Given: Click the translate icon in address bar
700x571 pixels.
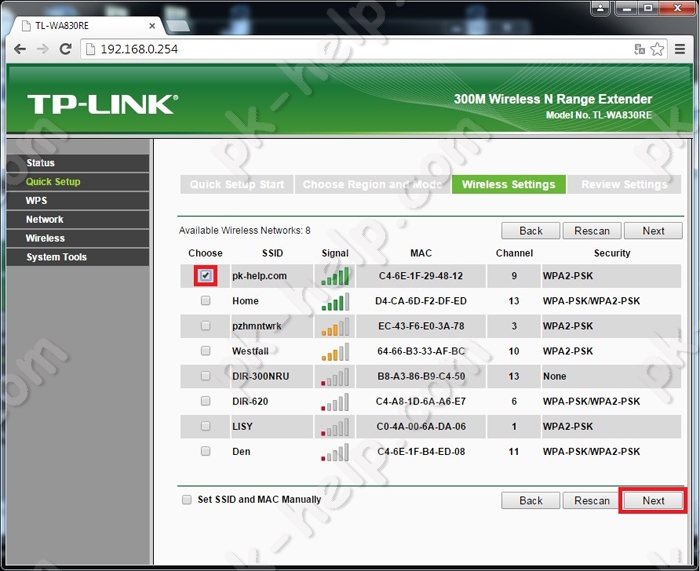Looking at the screenshot, I should pyautogui.click(x=639, y=49).
